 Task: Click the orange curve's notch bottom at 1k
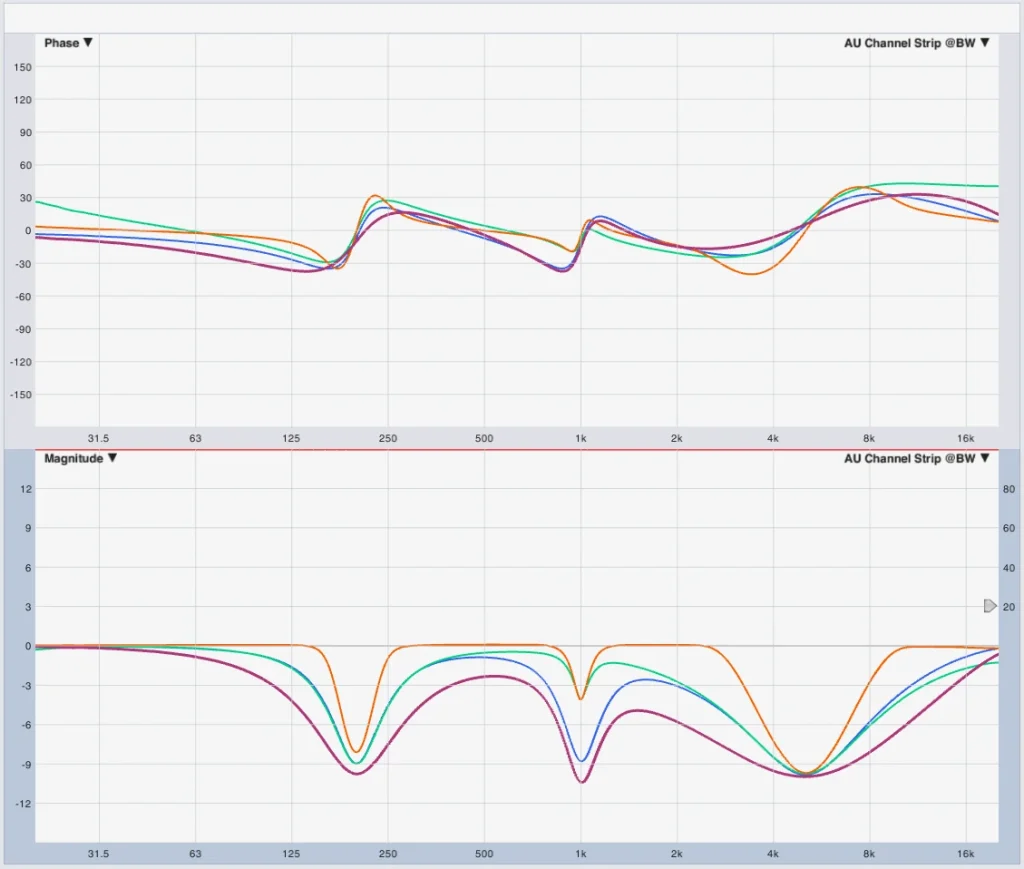pos(580,698)
